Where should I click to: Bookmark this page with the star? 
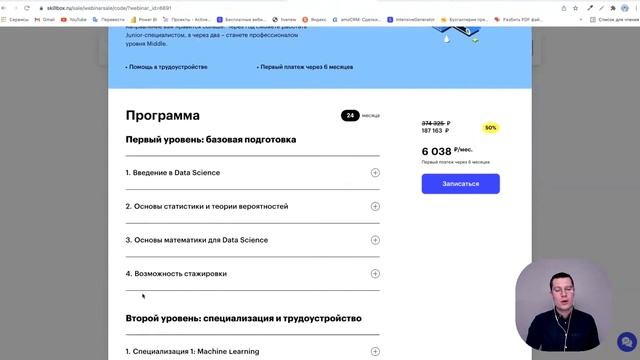click(x=576, y=8)
